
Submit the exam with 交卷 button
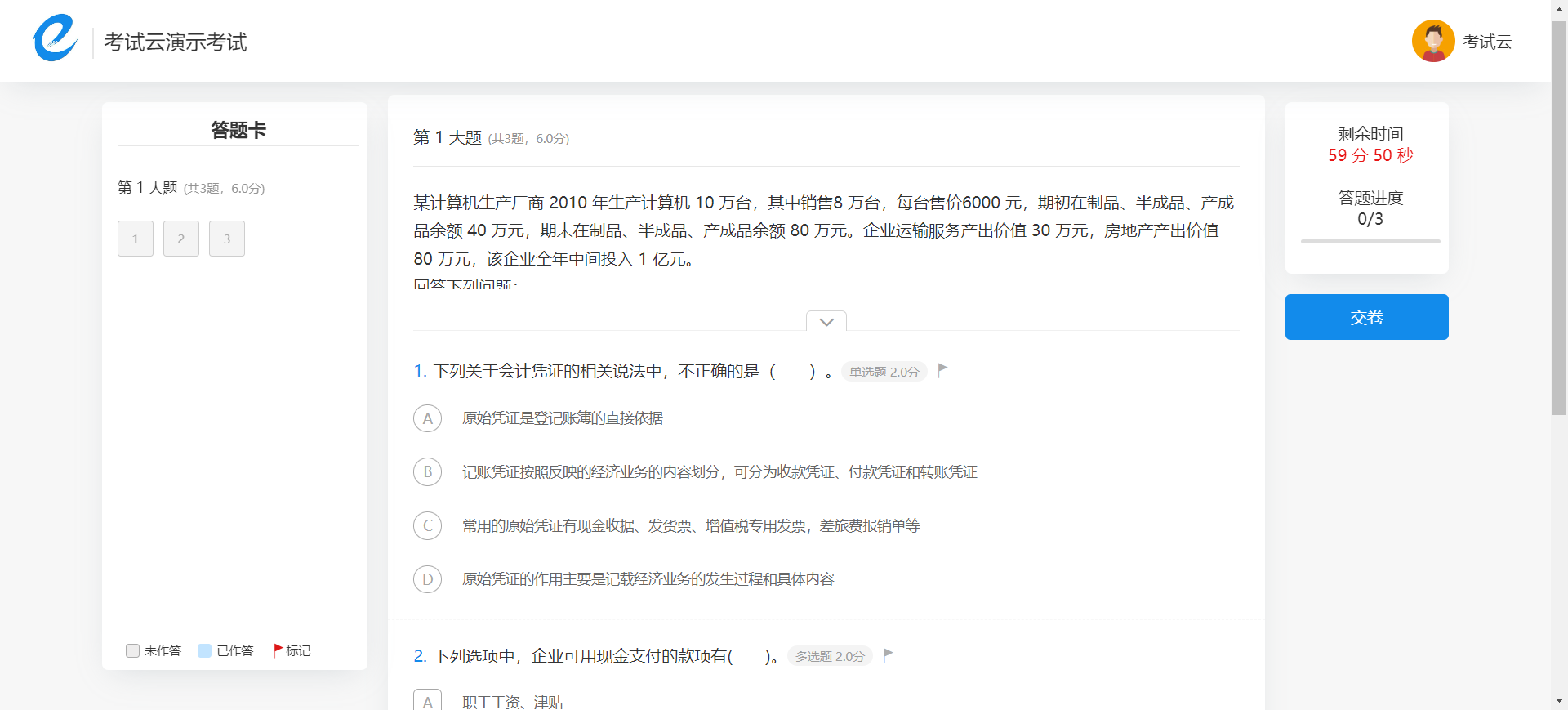(1366, 317)
